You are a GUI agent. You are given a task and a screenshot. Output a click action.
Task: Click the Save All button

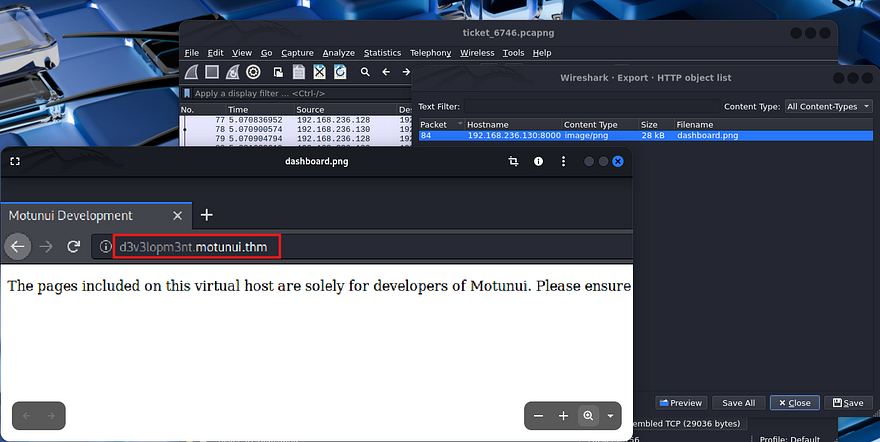[739, 403]
